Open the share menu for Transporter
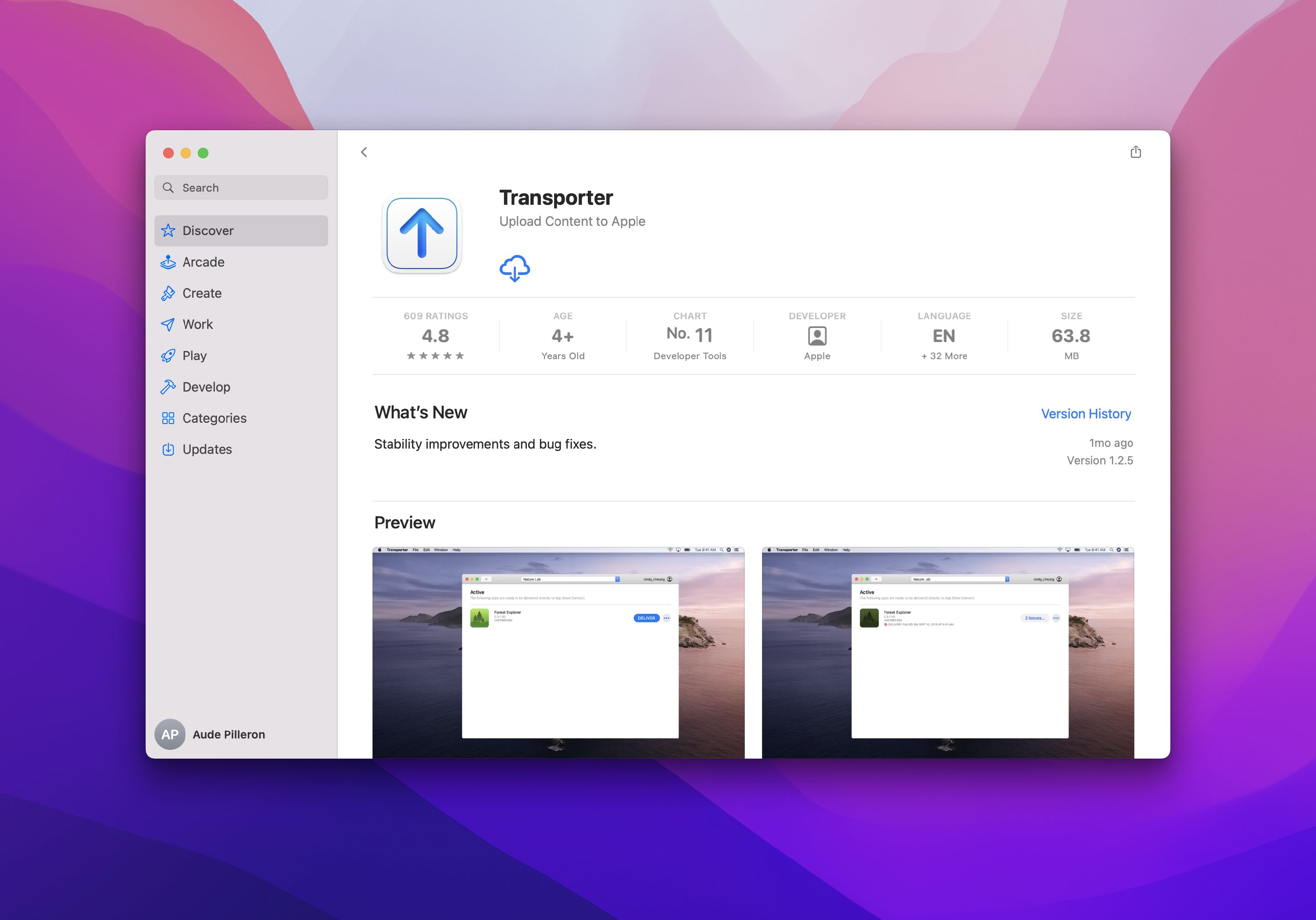Image resolution: width=1316 pixels, height=920 pixels. (x=1135, y=152)
